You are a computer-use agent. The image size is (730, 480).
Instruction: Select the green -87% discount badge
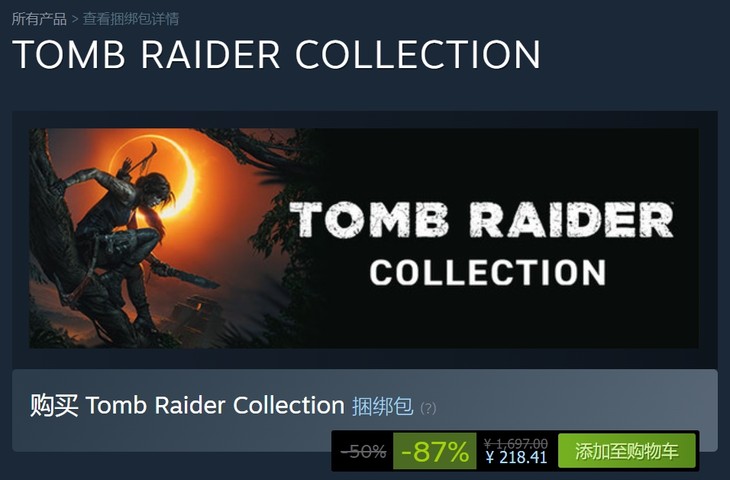[435, 451]
